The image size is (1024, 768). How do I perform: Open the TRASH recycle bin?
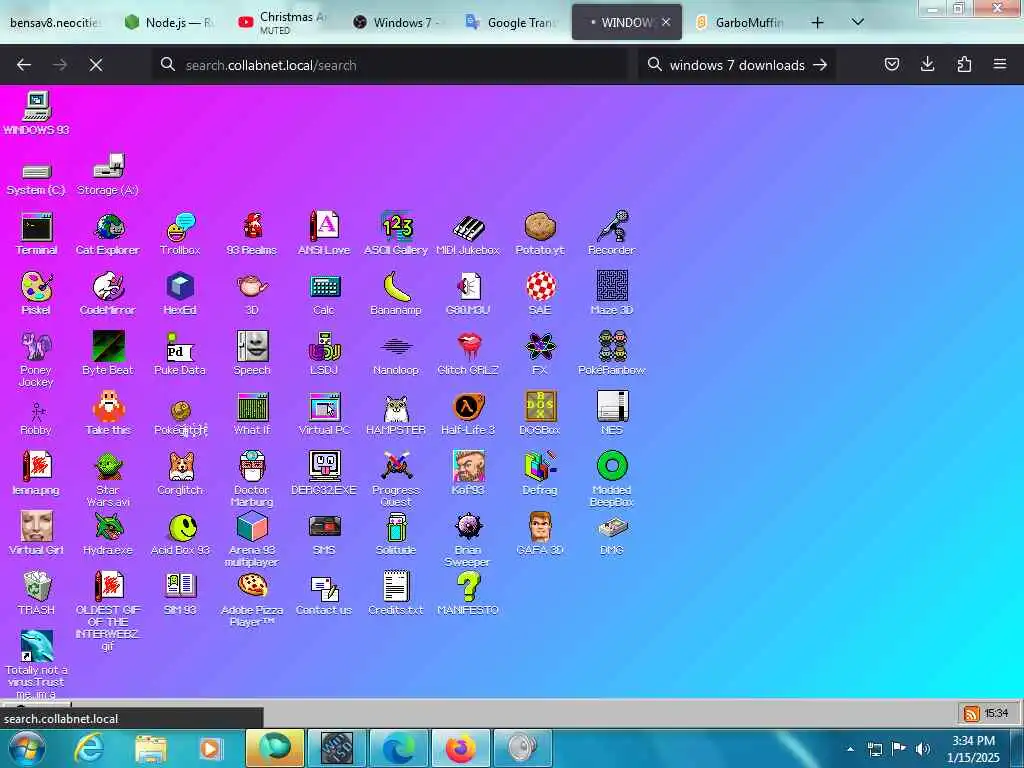pos(36,594)
